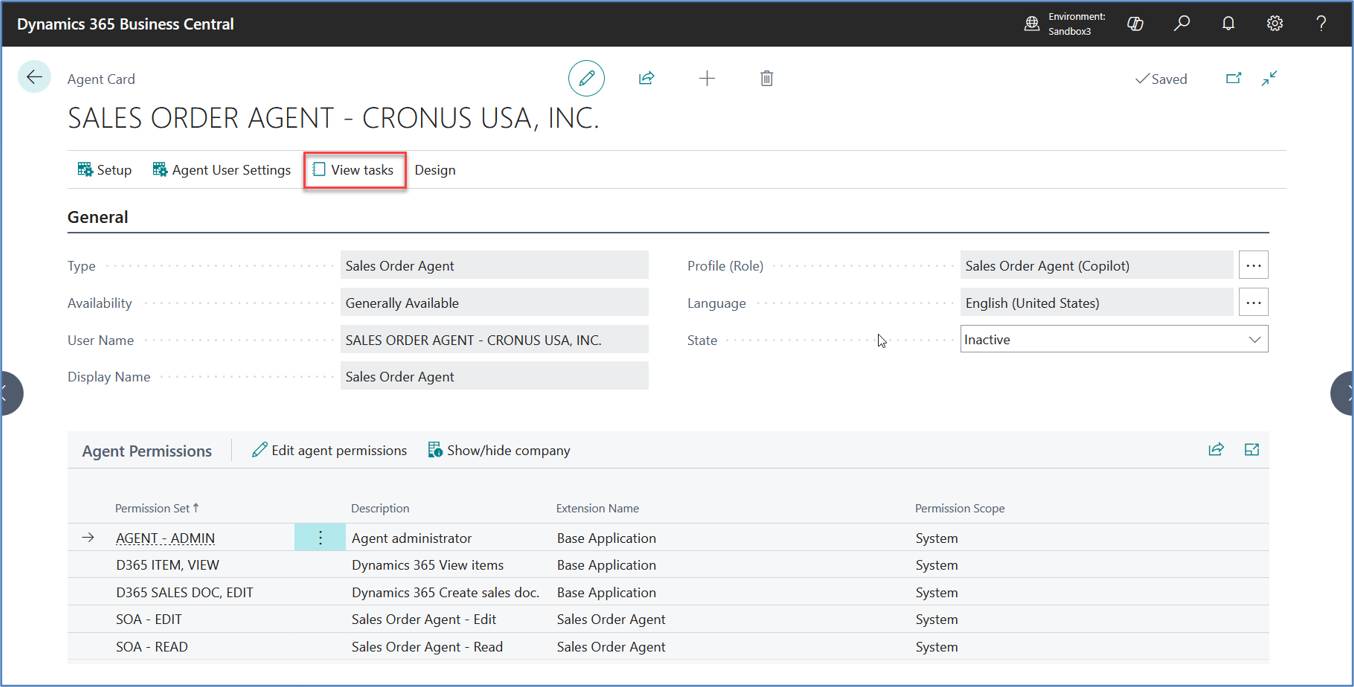Click the environment icon
The width and height of the screenshot is (1354, 687).
(1032, 23)
